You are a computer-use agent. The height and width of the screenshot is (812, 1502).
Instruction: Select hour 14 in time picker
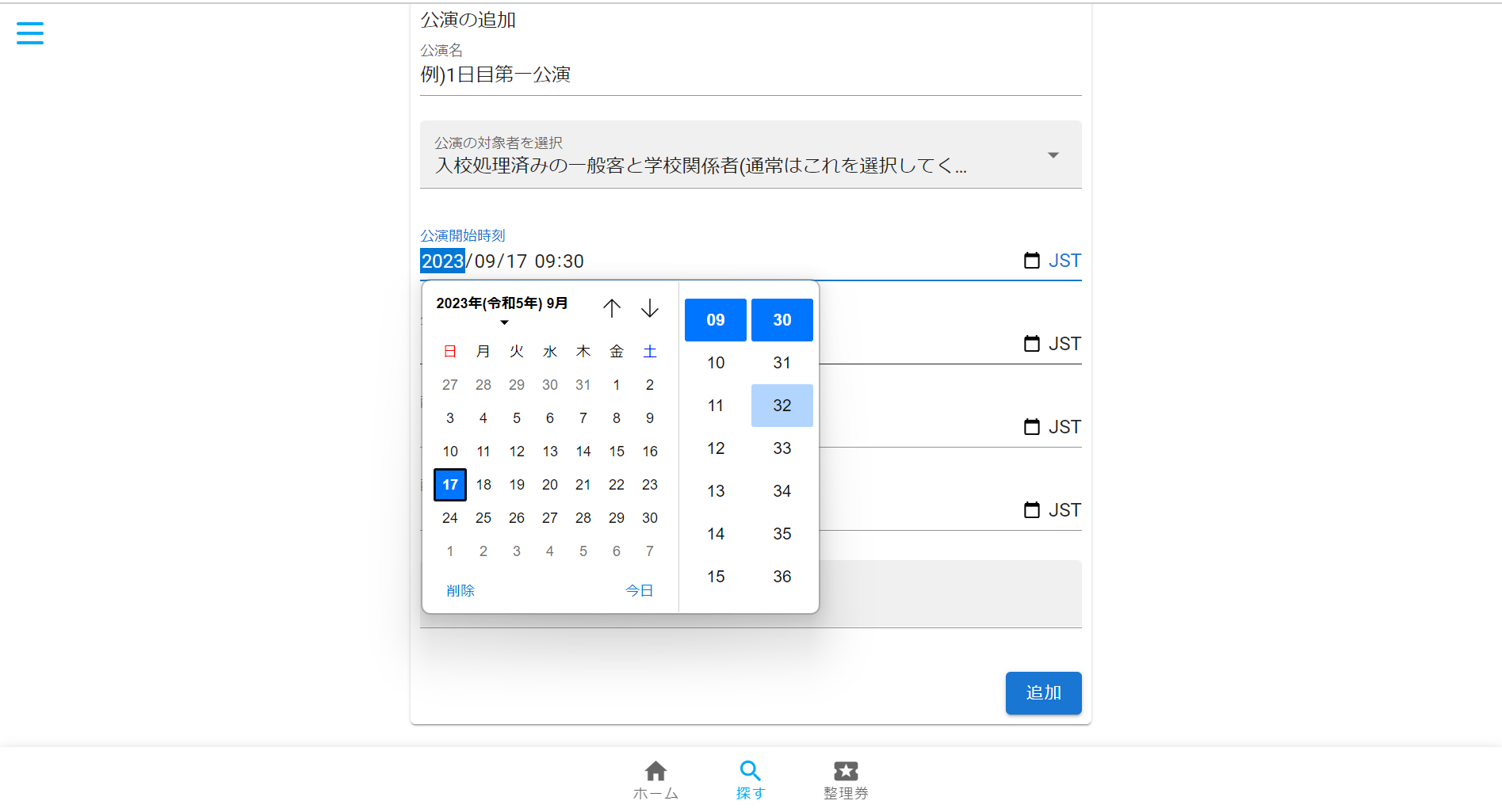pyautogui.click(x=716, y=534)
